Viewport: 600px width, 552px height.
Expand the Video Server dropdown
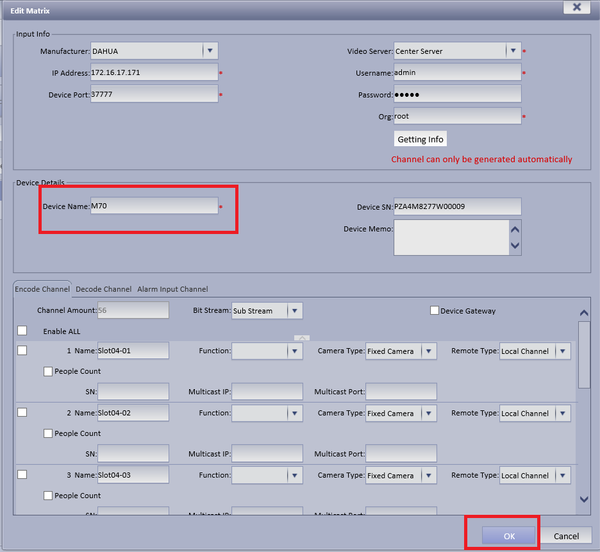click(513, 51)
